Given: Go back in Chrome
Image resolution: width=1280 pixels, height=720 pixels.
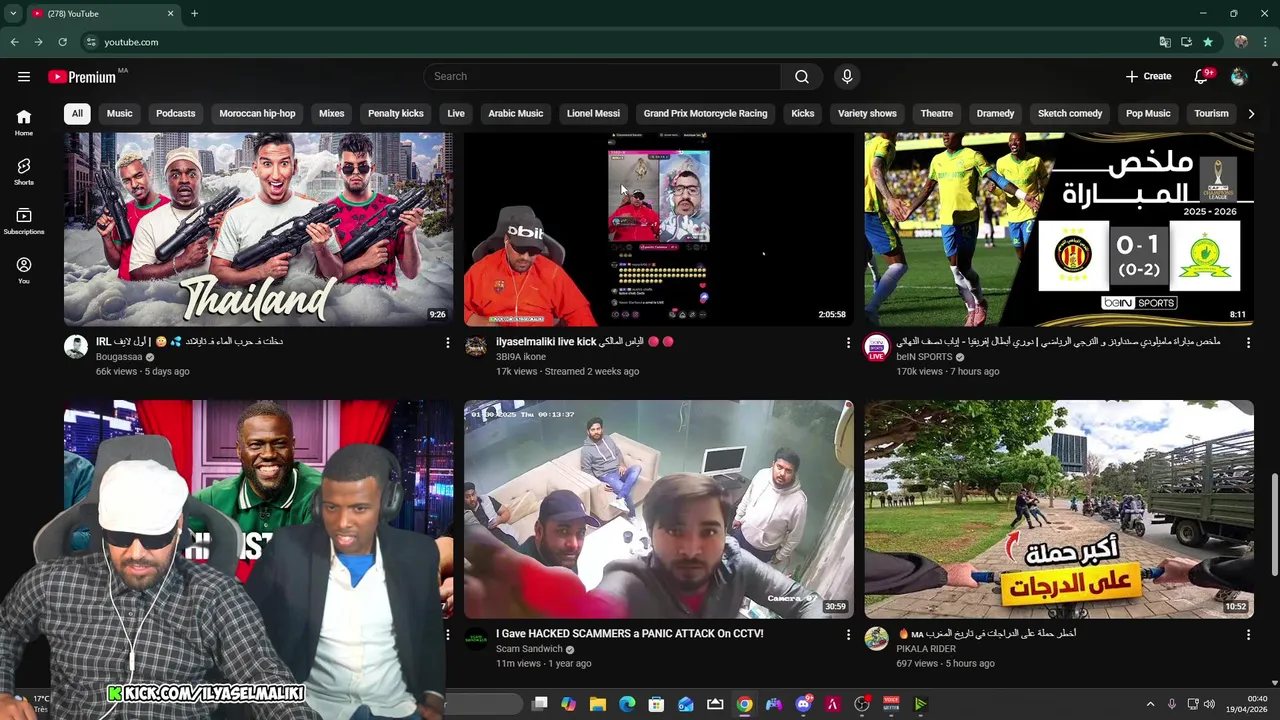Looking at the screenshot, I should tap(14, 42).
